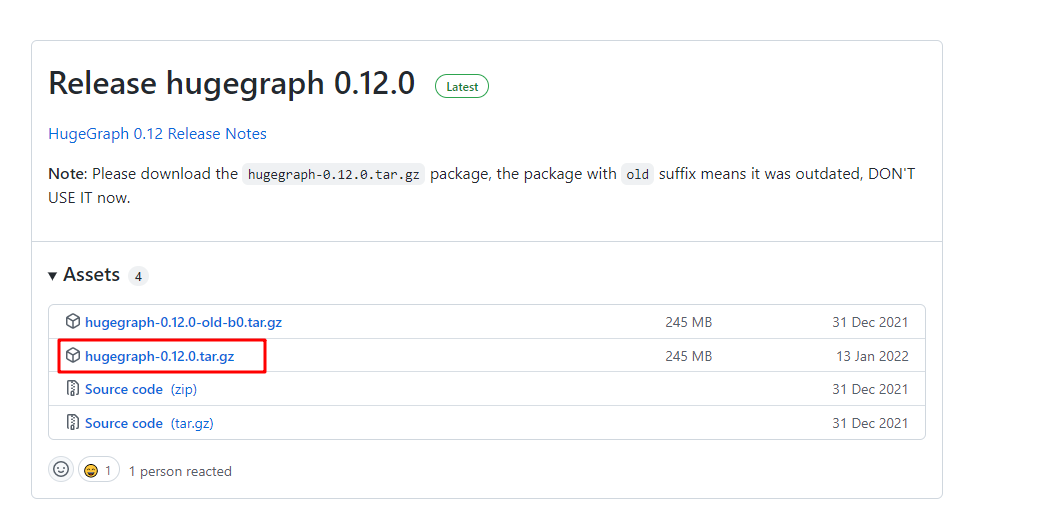Click the package icon beside hugegraph-0.12.0-old-b0.tar.gz
The width and height of the screenshot is (1041, 506).
73,322
